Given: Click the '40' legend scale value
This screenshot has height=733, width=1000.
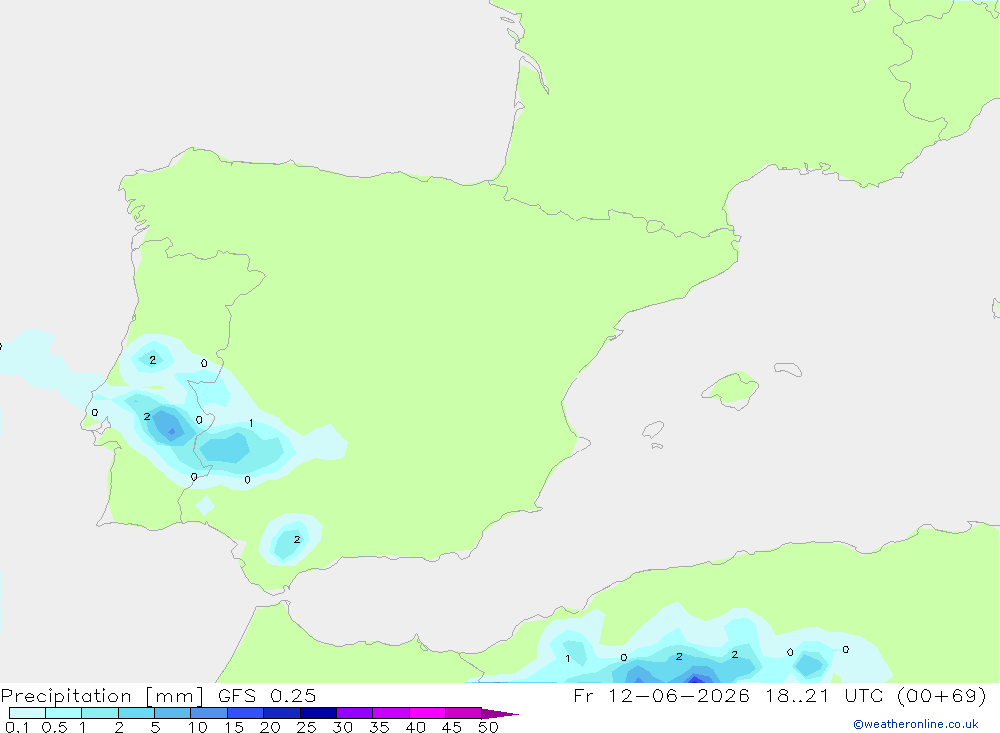Looking at the screenshot, I should [x=416, y=727].
